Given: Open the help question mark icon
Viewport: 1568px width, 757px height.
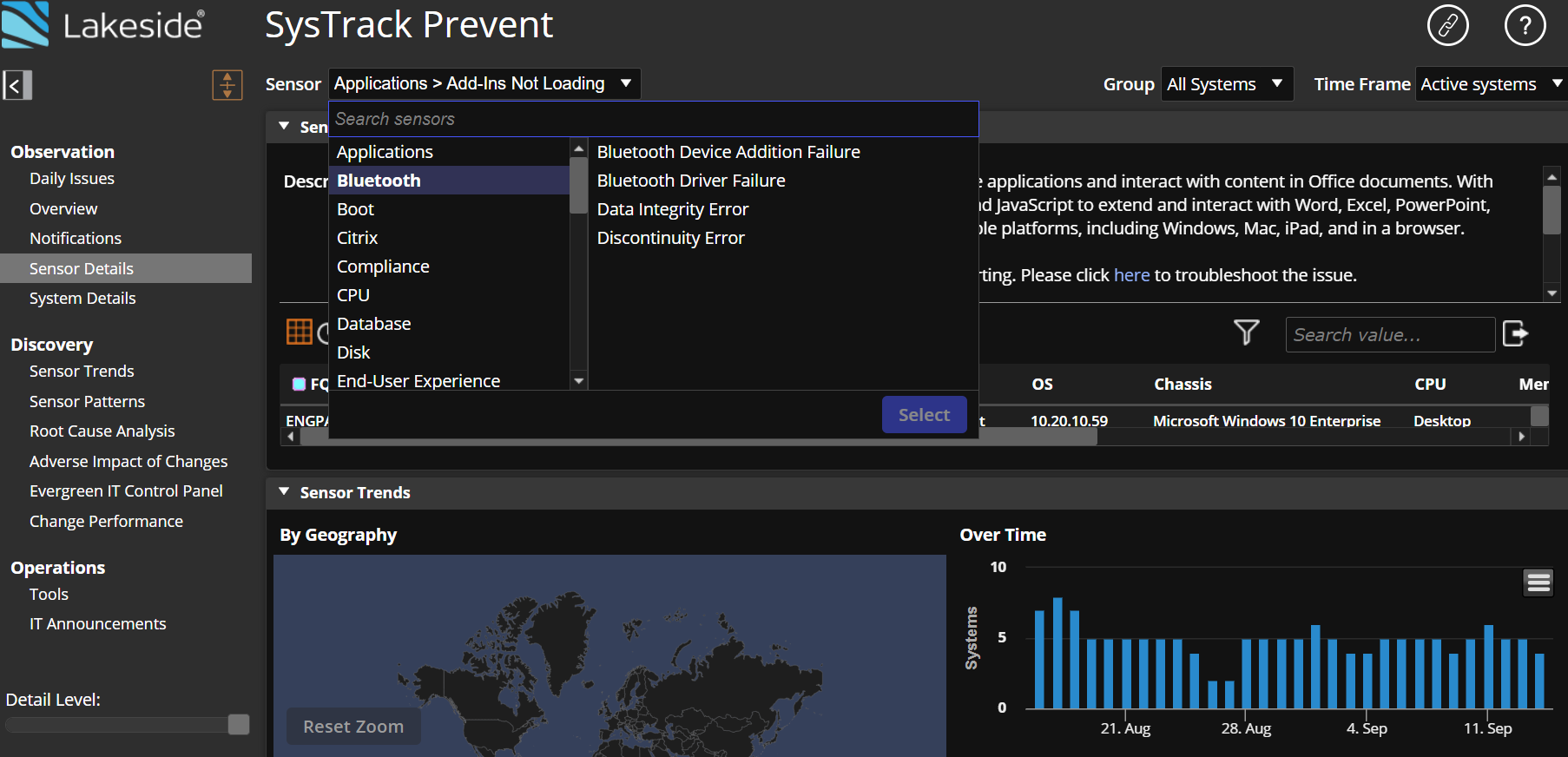Looking at the screenshot, I should [1525, 25].
